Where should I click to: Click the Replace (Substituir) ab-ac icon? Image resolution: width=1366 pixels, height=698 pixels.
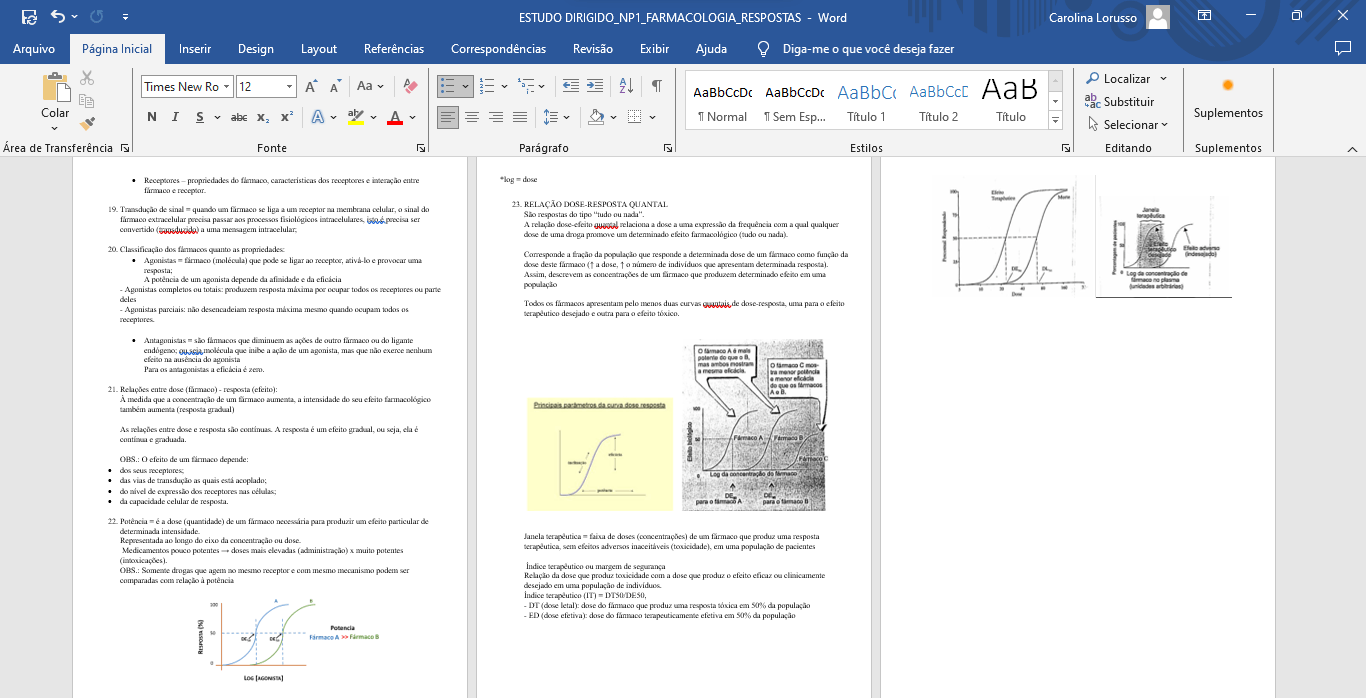1093,101
